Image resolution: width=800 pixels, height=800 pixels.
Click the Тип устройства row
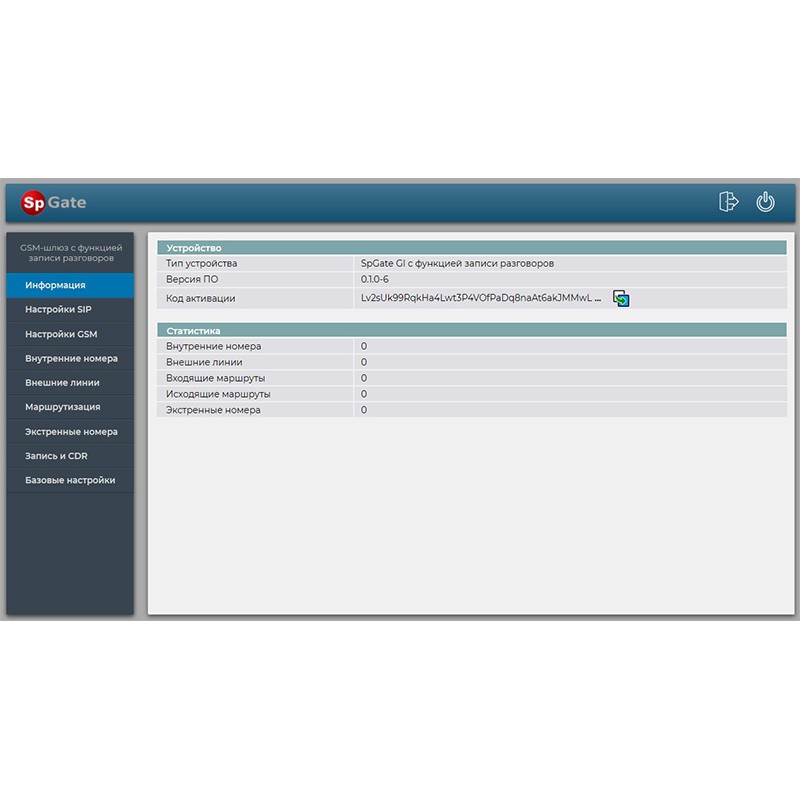[471, 263]
